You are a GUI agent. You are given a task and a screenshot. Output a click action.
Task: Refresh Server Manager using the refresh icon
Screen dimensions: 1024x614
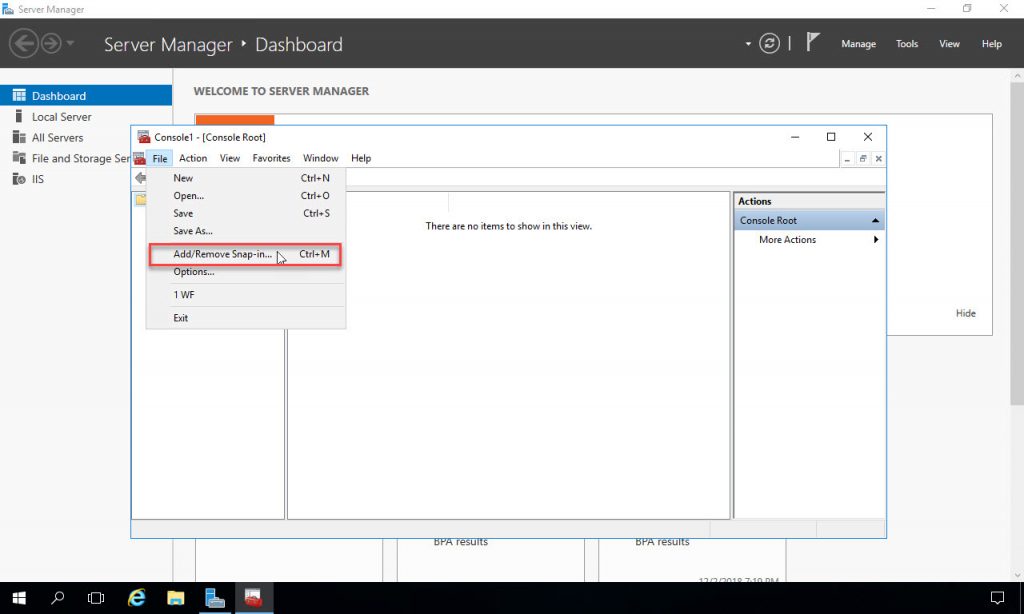768,43
